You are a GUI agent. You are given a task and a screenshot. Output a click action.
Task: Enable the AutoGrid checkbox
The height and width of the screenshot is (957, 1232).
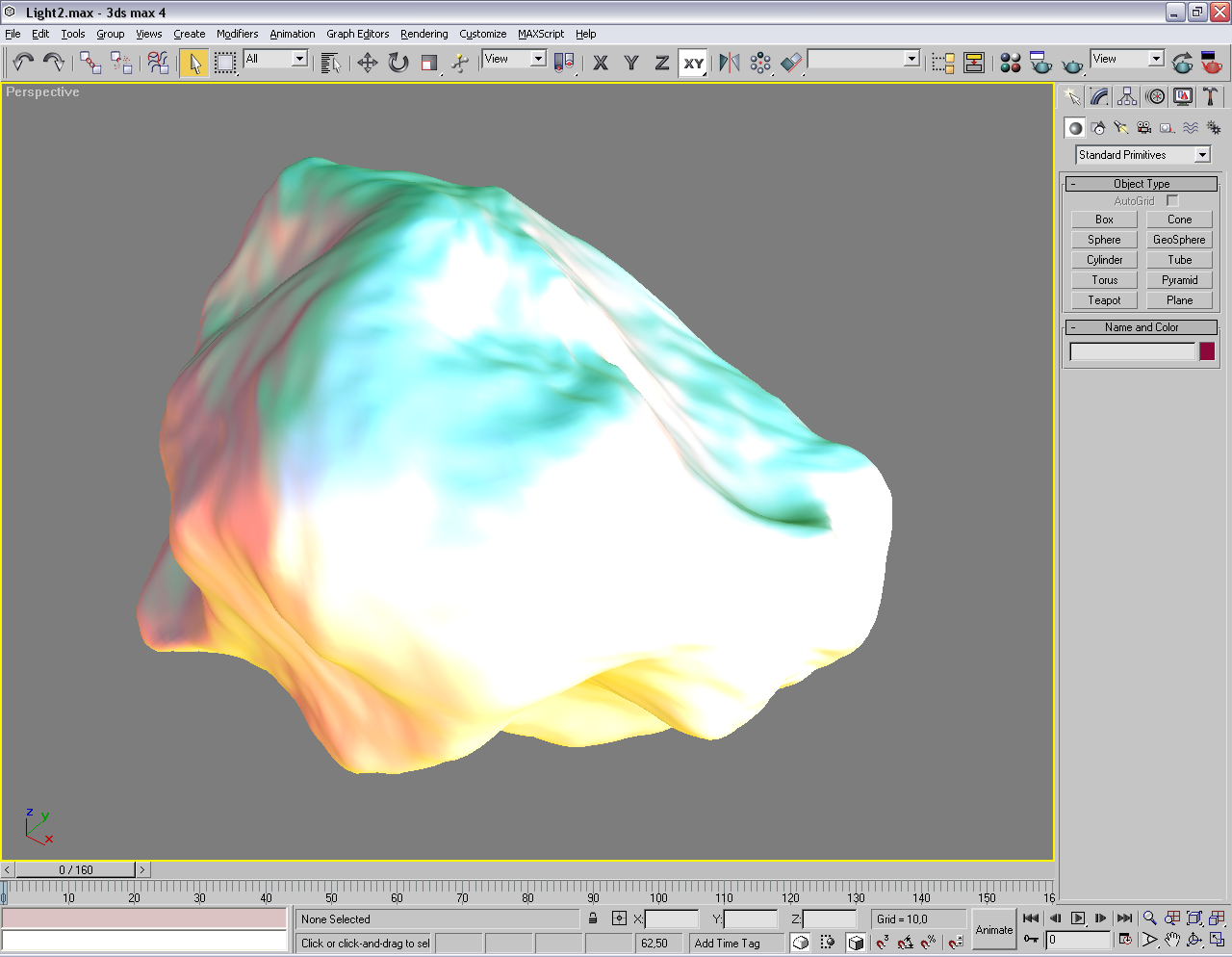tap(1171, 201)
